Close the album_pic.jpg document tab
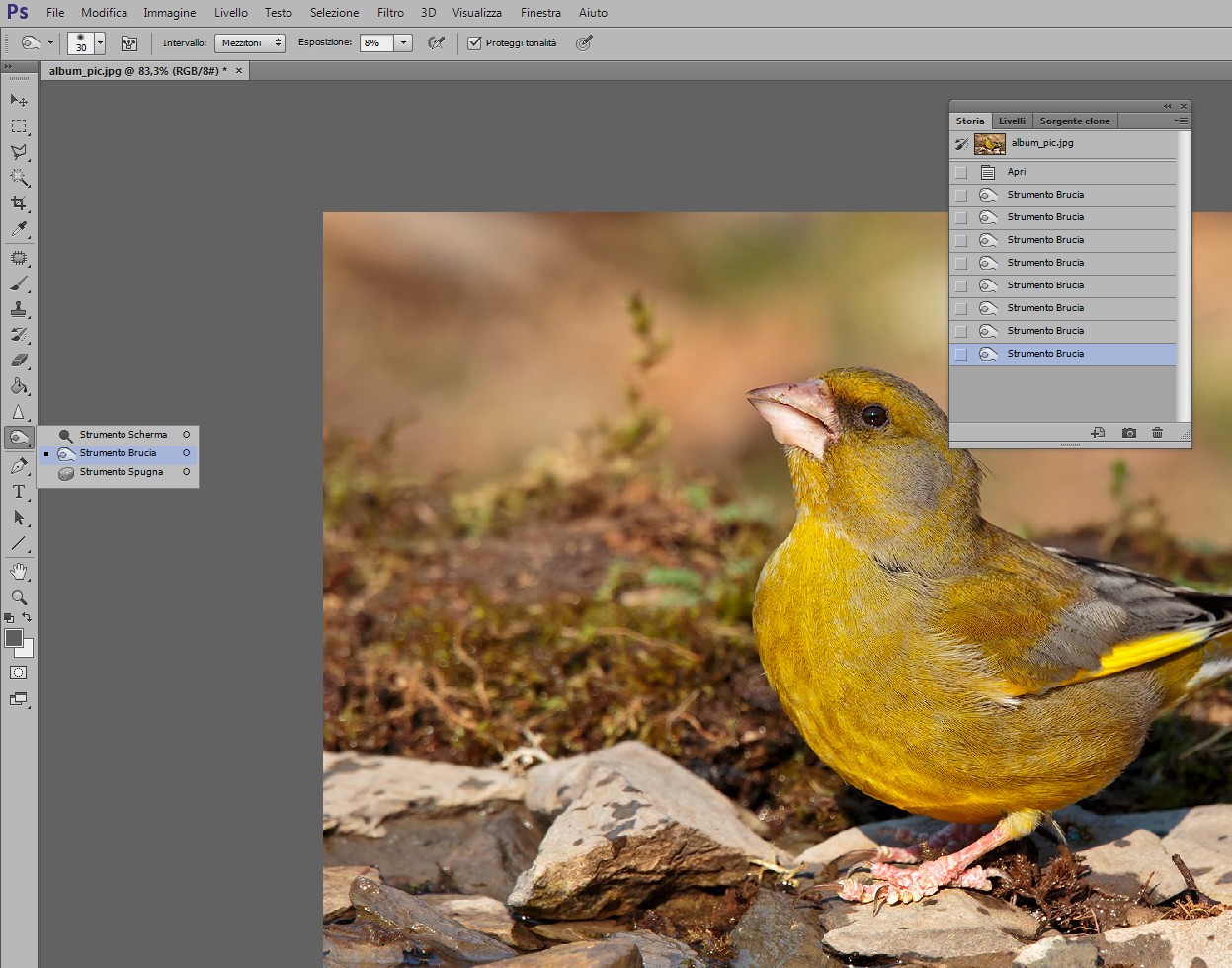The image size is (1232, 968). [238, 71]
